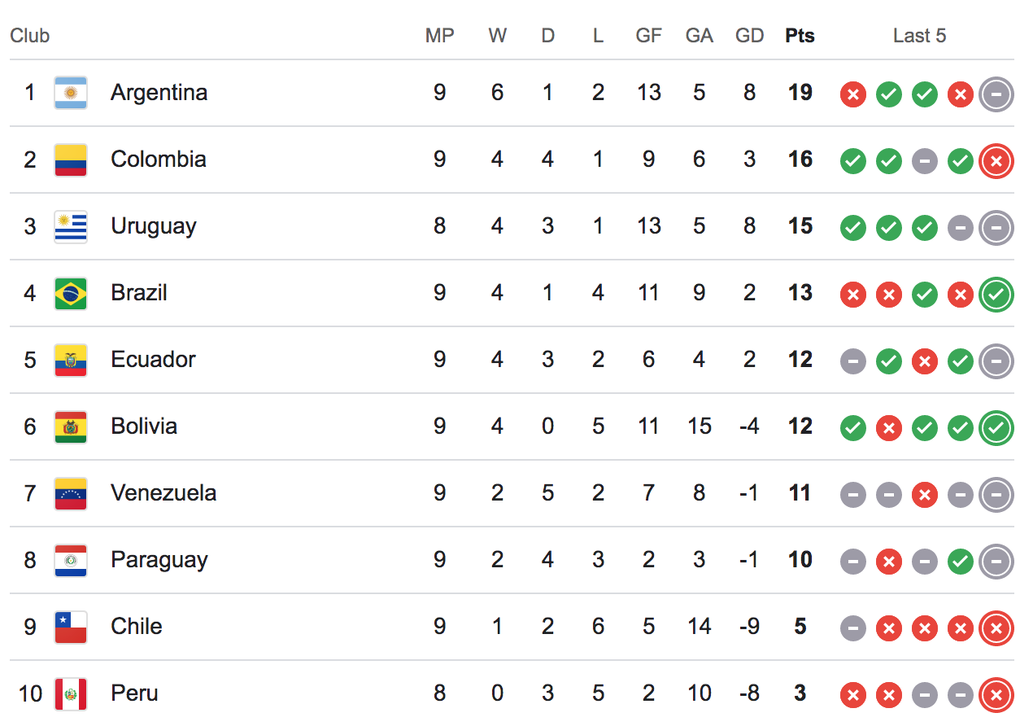Open the Colombia team link

coord(158,159)
